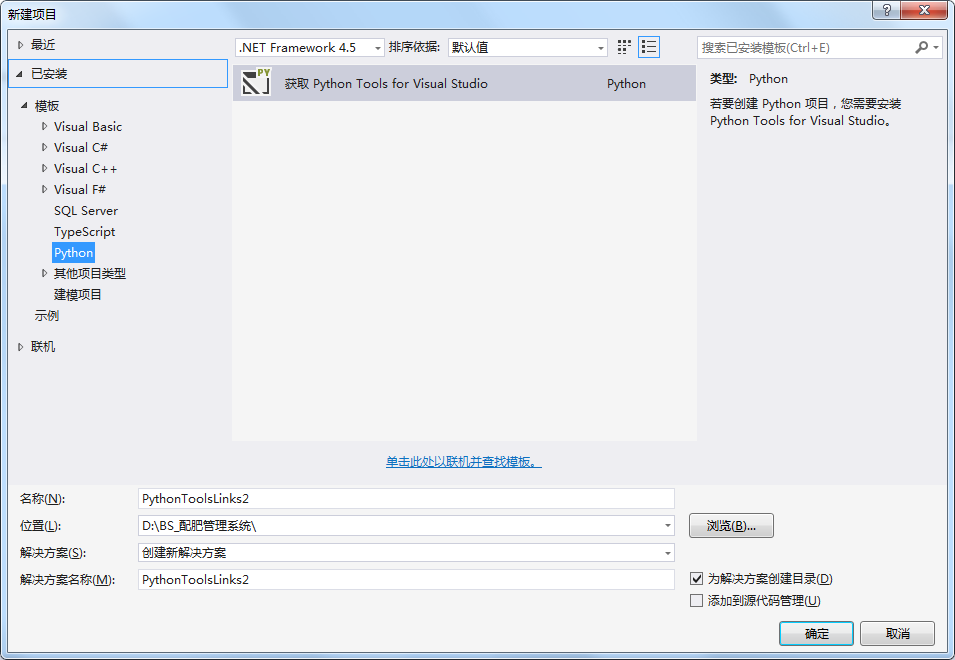Focus the 名称 input field
The width and height of the screenshot is (955, 660).
[406, 499]
